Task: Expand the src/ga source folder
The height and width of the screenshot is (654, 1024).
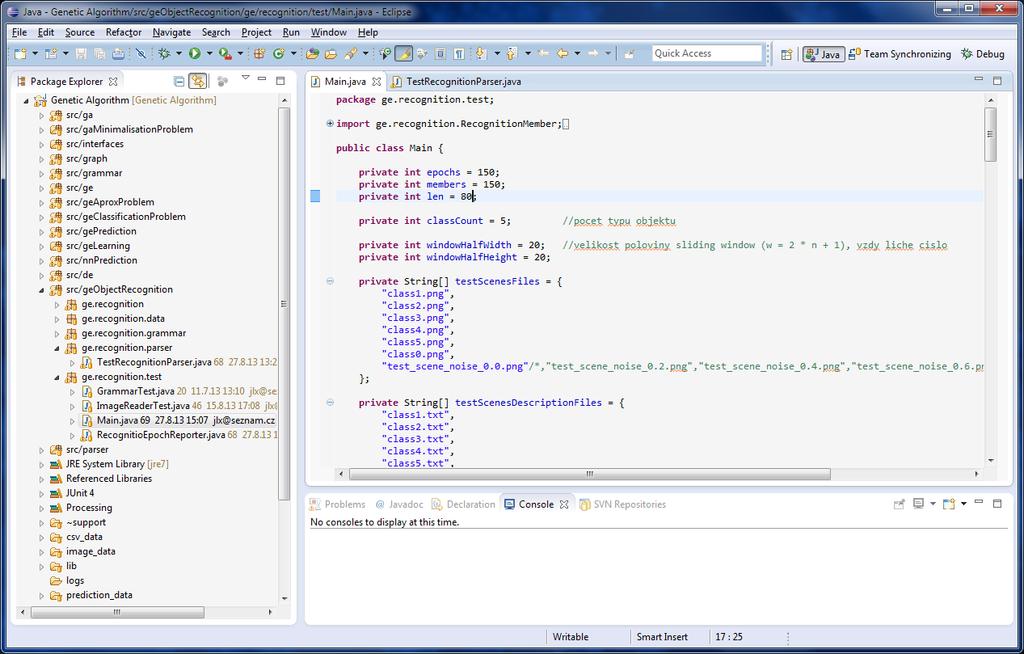Action: [41, 115]
